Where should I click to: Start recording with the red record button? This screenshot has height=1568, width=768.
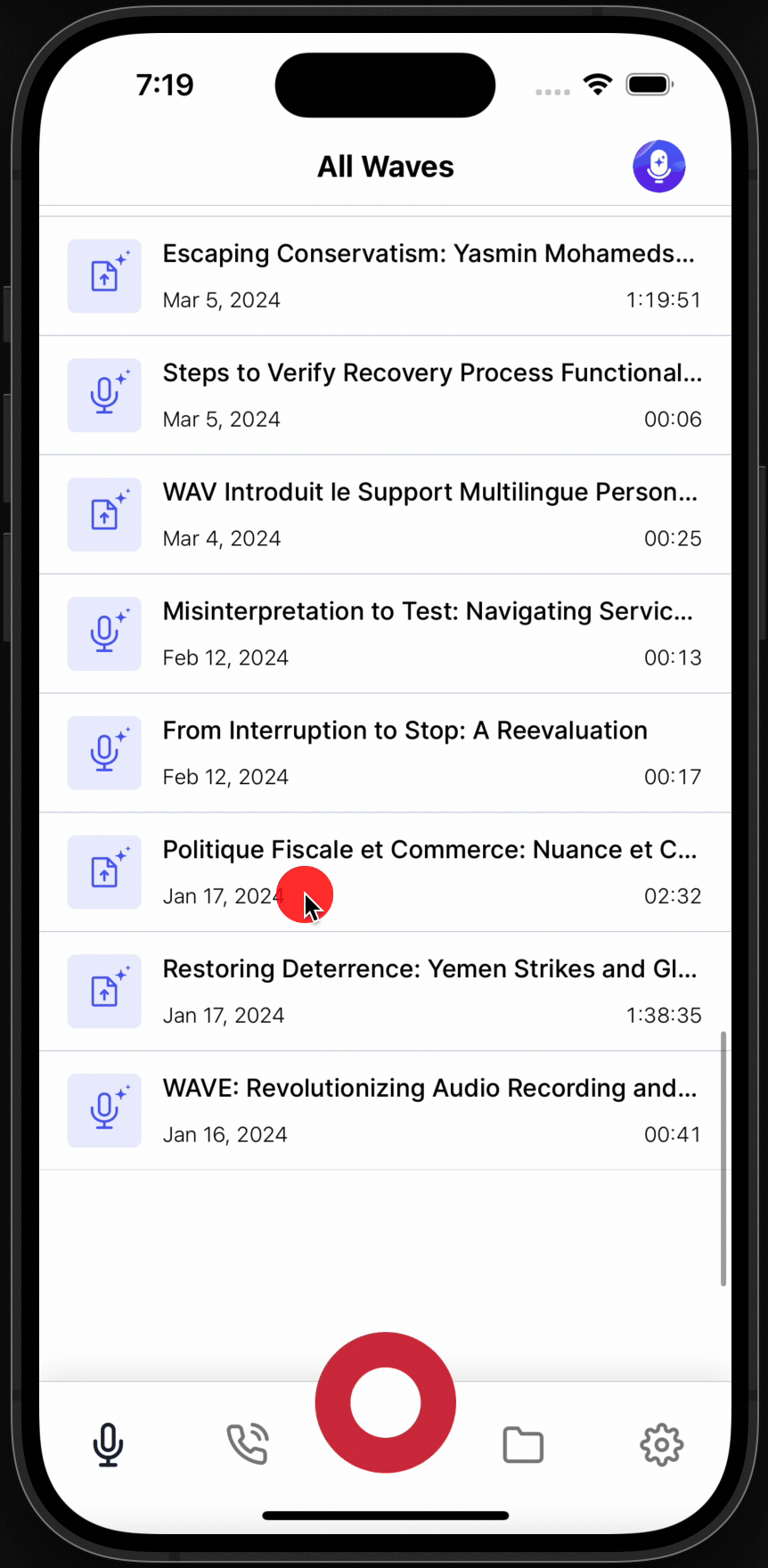385,1402
